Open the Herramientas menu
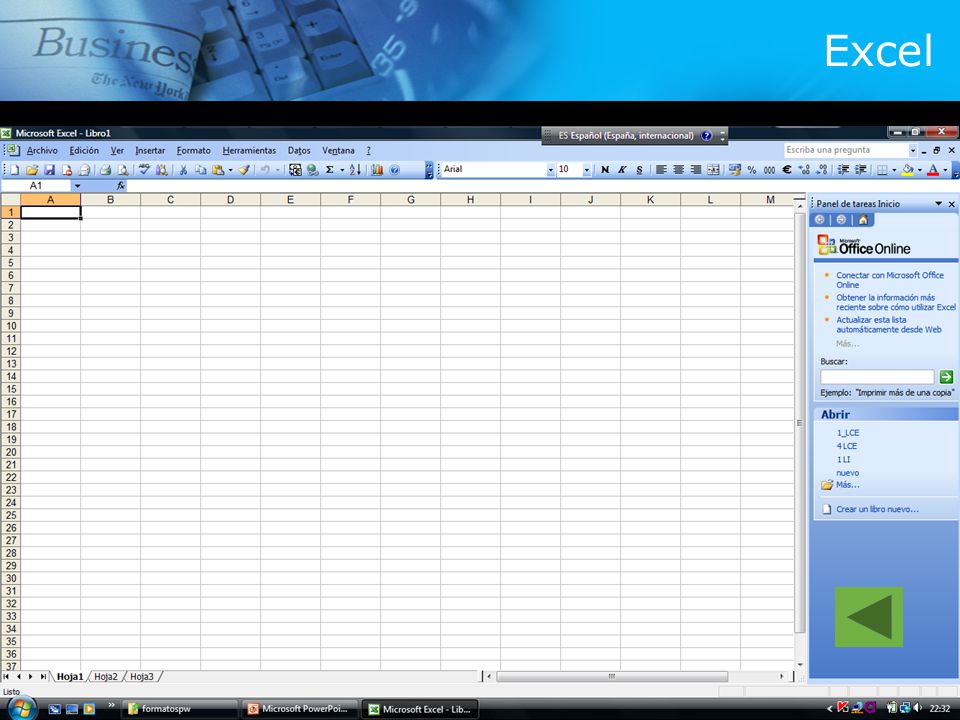The width and height of the screenshot is (960, 720). point(249,151)
